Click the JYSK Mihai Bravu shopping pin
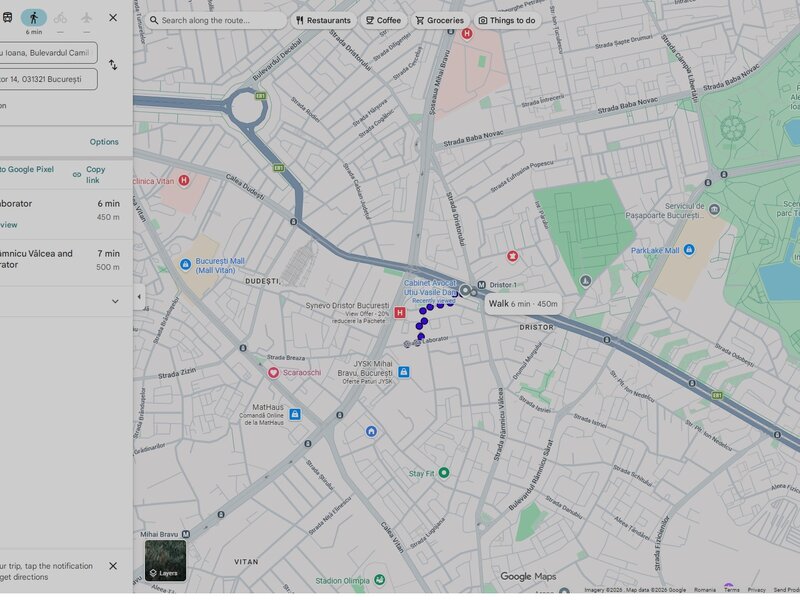Screen dimensions: 800x600 tap(404, 372)
